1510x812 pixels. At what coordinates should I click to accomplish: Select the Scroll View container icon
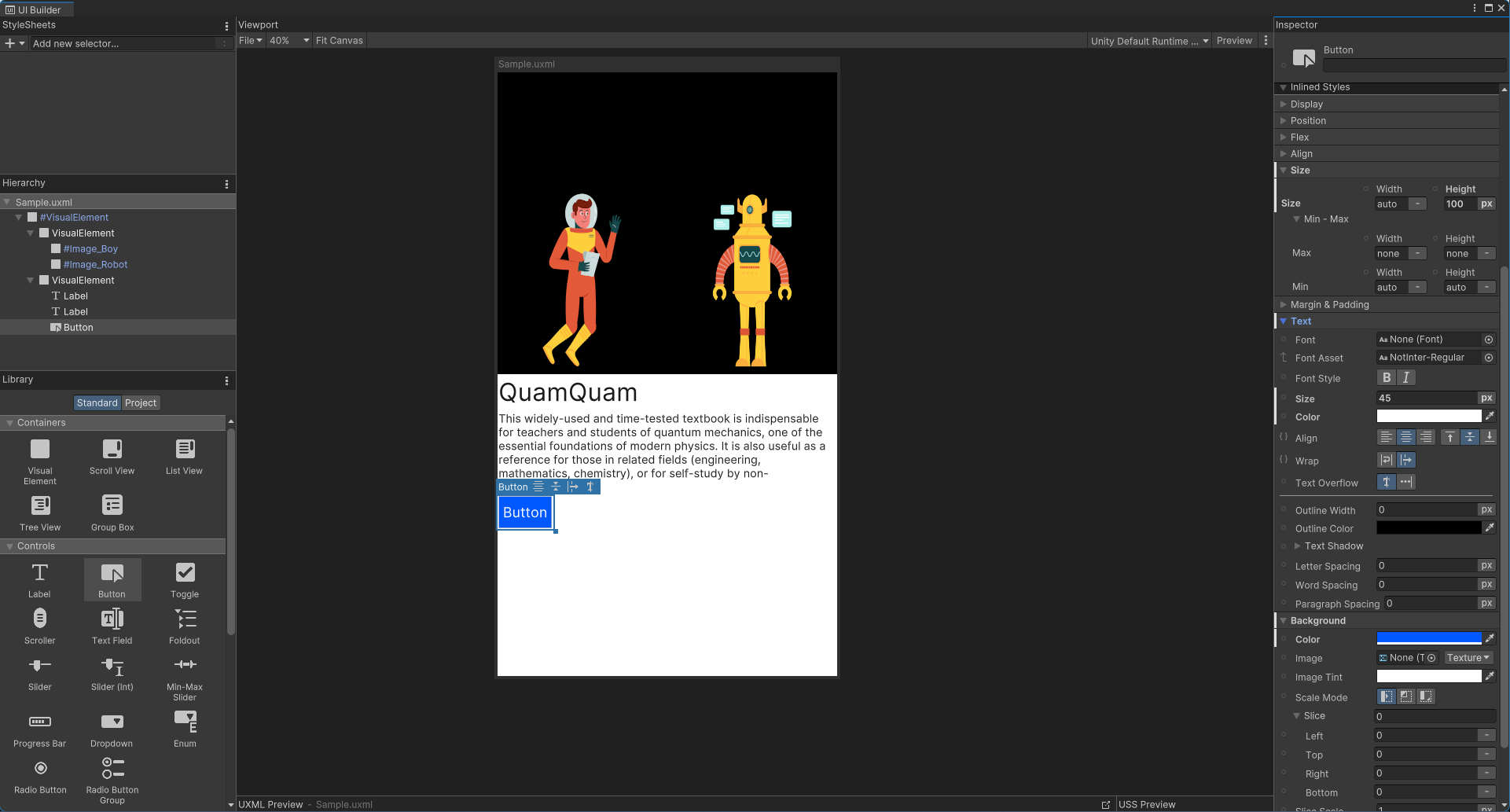[x=112, y=449]
